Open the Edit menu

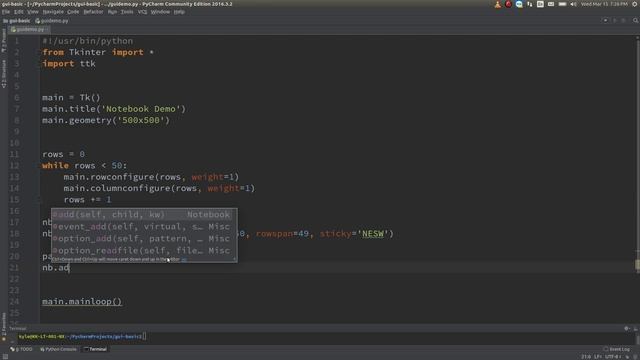[x=19, y=12]
